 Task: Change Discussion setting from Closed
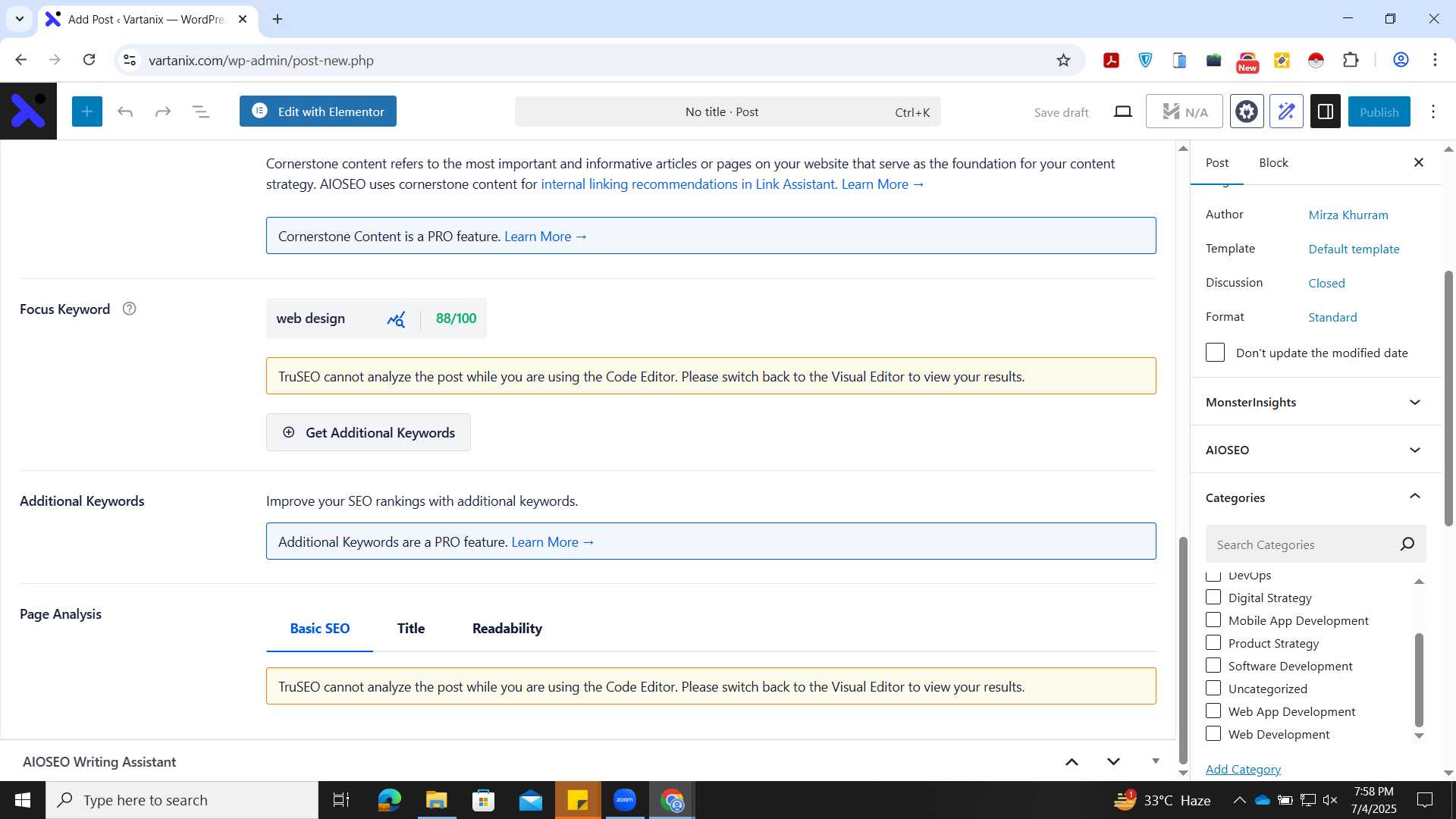(x=1326, y=283)
